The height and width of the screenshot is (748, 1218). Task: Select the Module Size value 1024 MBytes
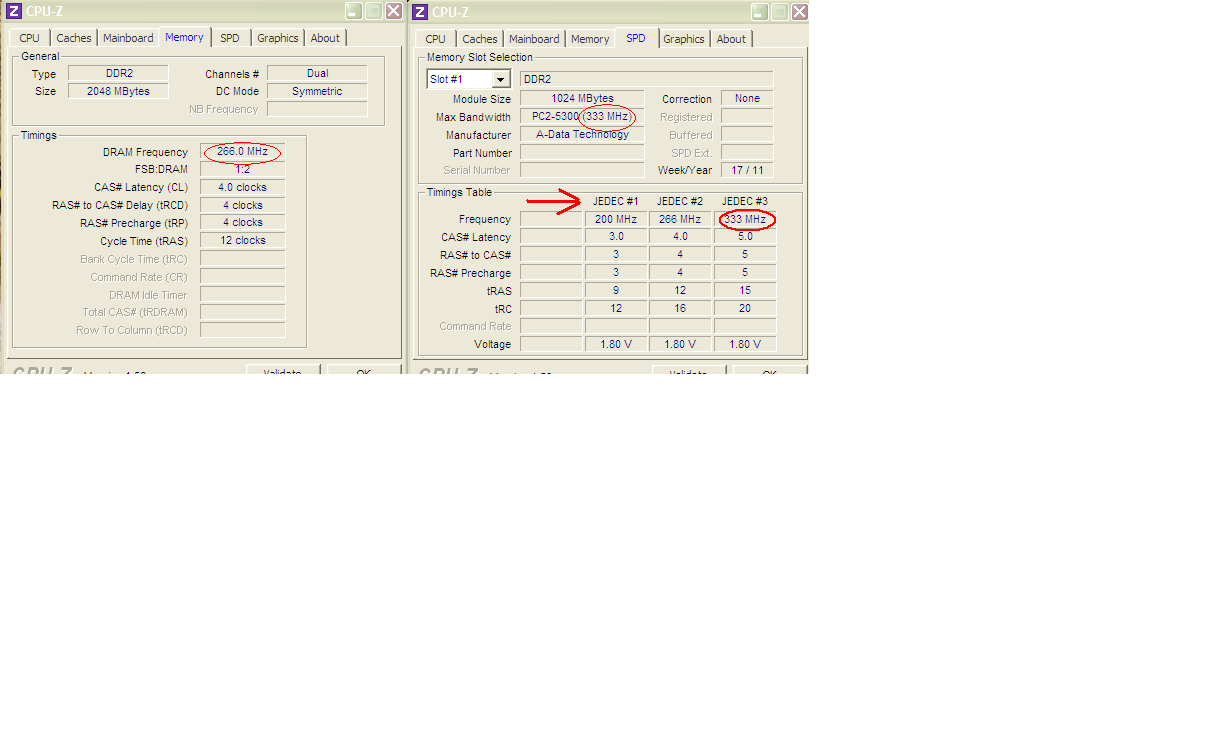click(x=582, y=99)
